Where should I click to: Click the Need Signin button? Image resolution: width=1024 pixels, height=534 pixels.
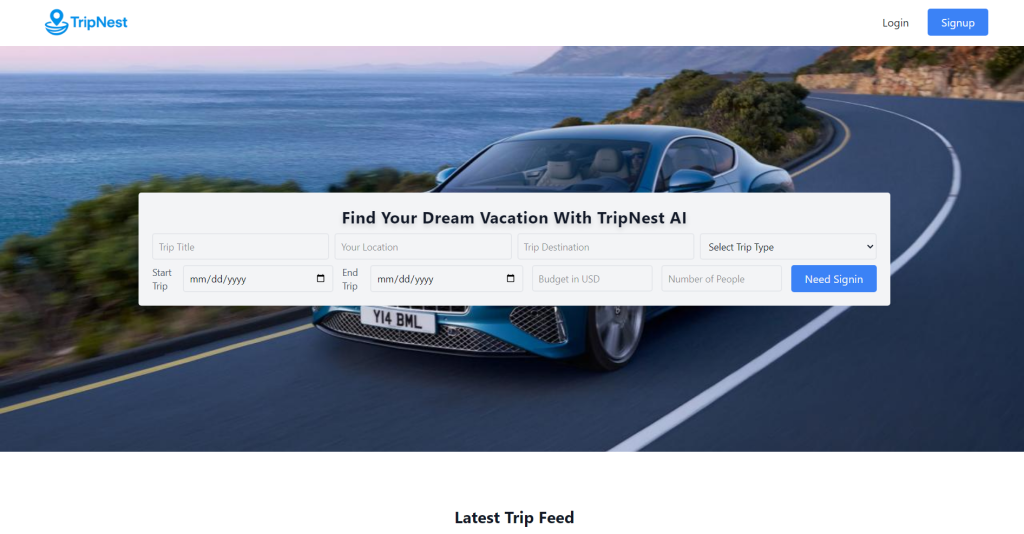(x=833, y=279)
